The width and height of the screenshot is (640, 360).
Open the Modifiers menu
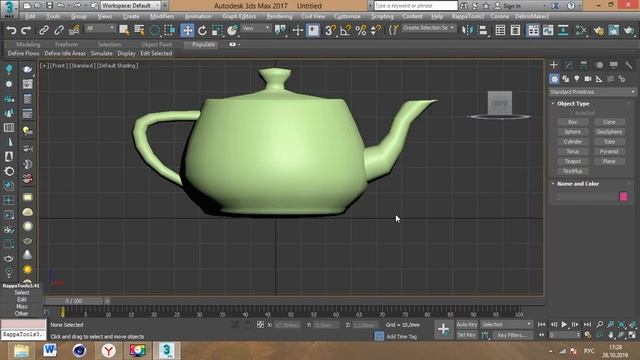pyautogui.click(x=162, y=16)
